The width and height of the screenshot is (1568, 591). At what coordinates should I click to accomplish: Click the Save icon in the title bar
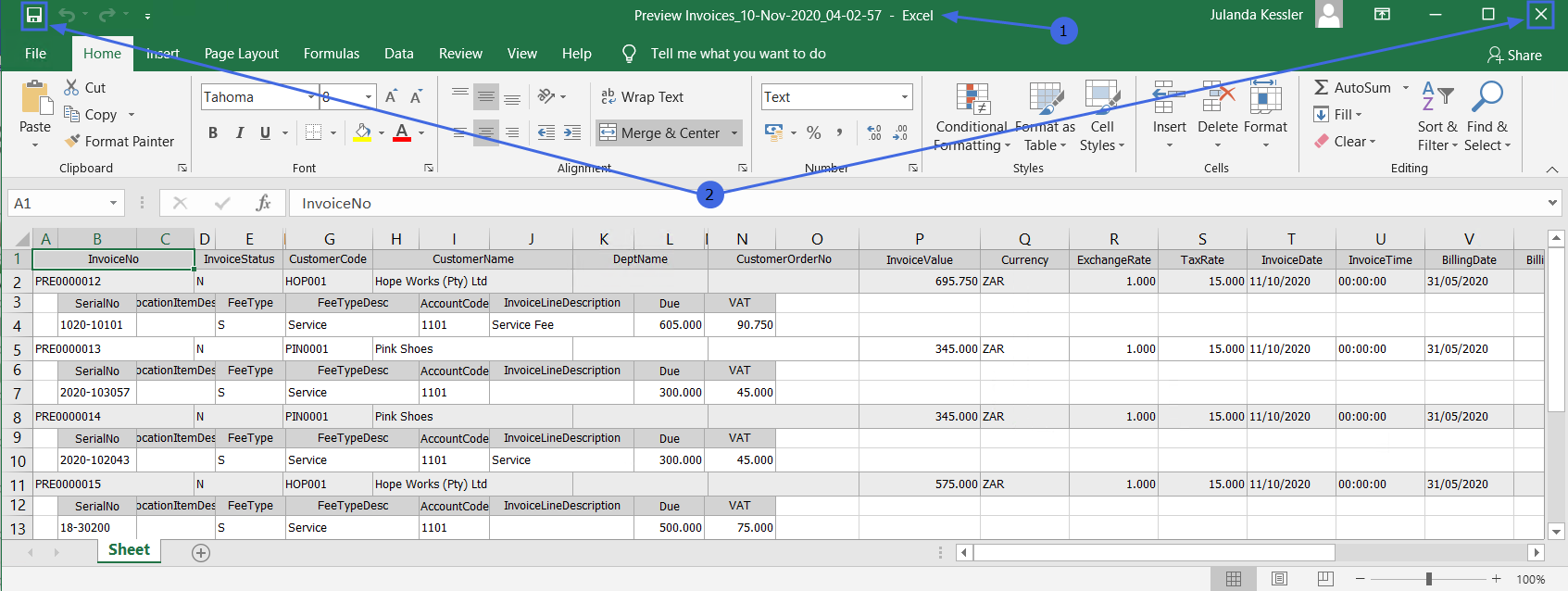pos(33,15)
